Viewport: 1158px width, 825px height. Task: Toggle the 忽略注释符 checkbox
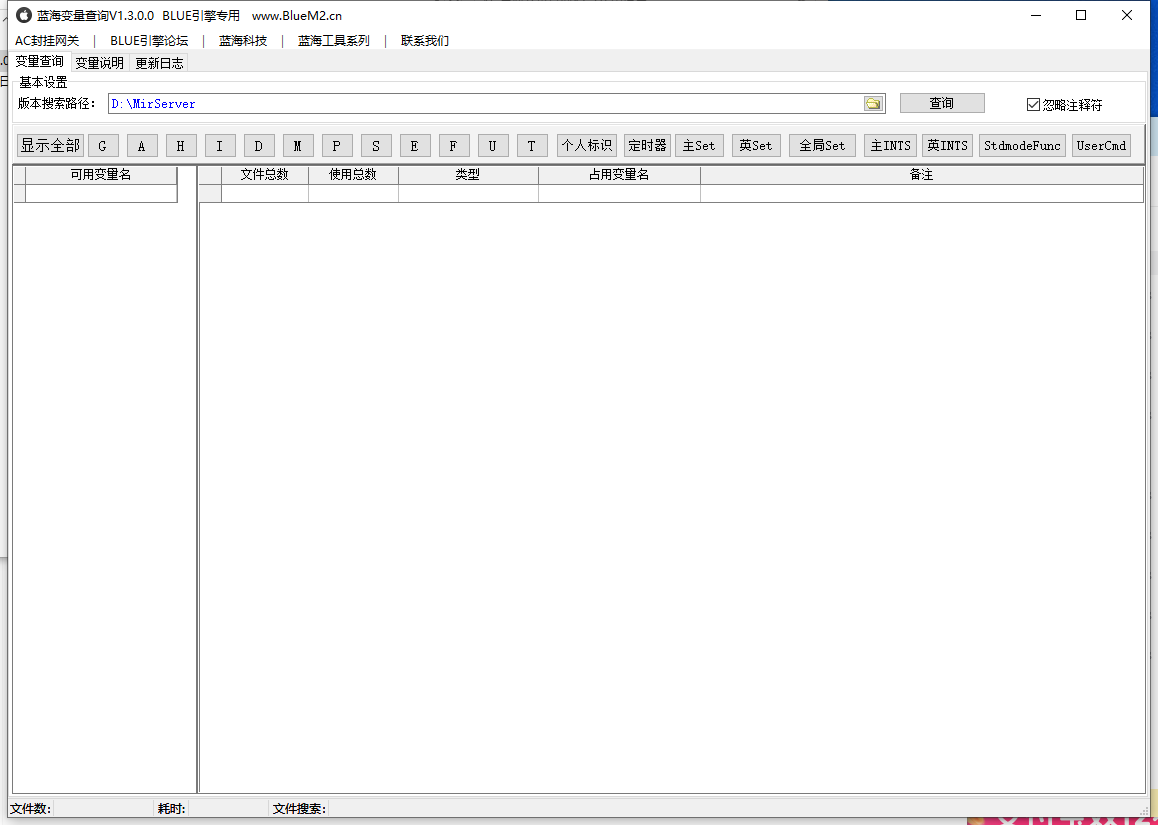[1034, 105]
